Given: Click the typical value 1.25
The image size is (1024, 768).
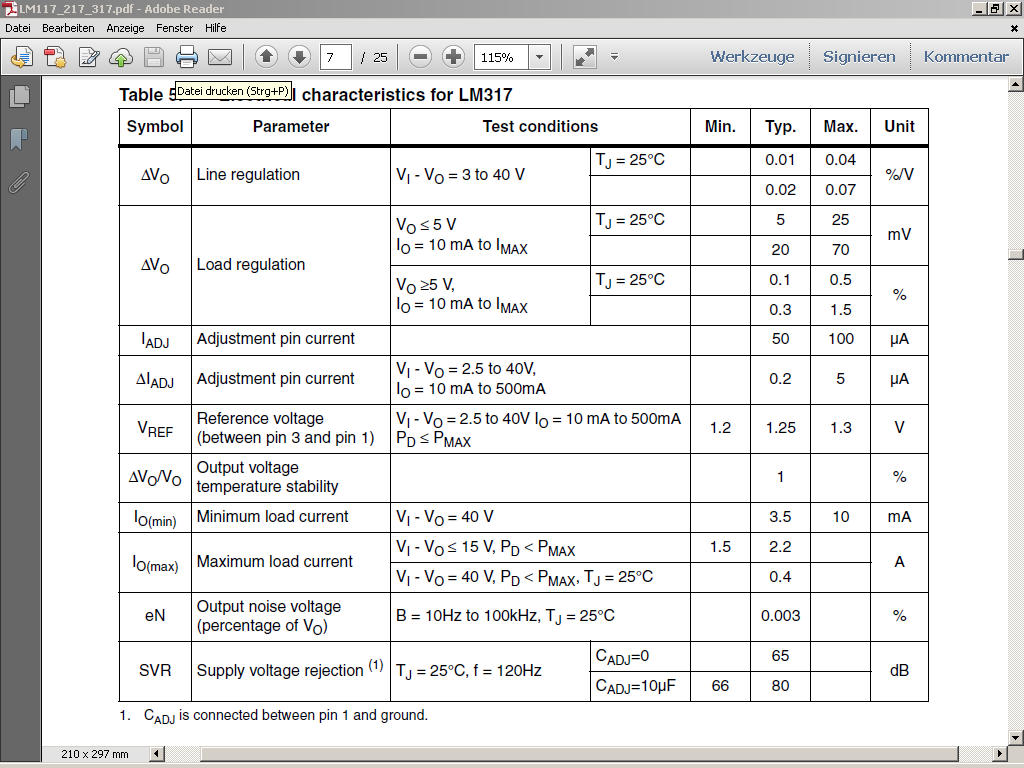Looking at the screenshot, I should tap(780, 428).
